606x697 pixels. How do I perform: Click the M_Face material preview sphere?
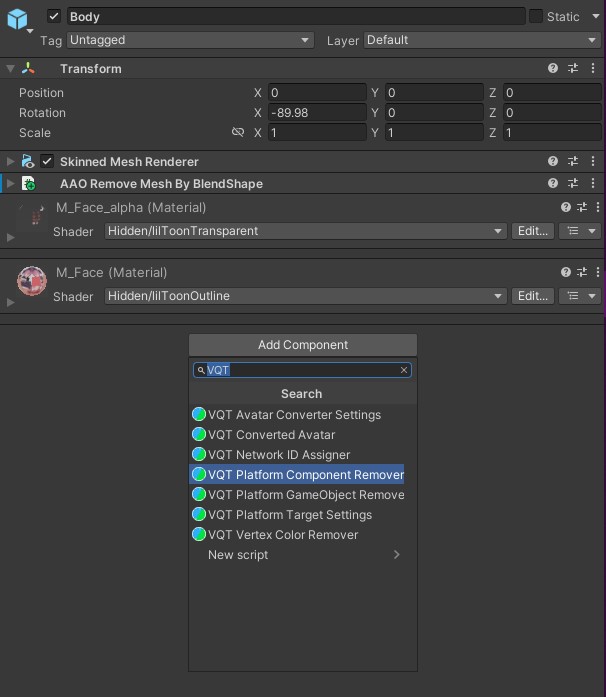pyautogui.click(x=32, y=281)
